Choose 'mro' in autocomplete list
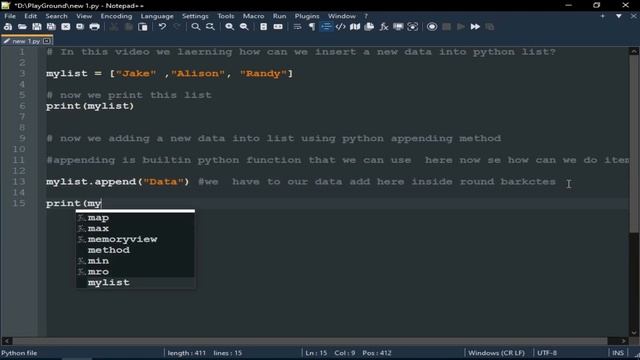This screenshot has height=360, width=640. (136, 272)
